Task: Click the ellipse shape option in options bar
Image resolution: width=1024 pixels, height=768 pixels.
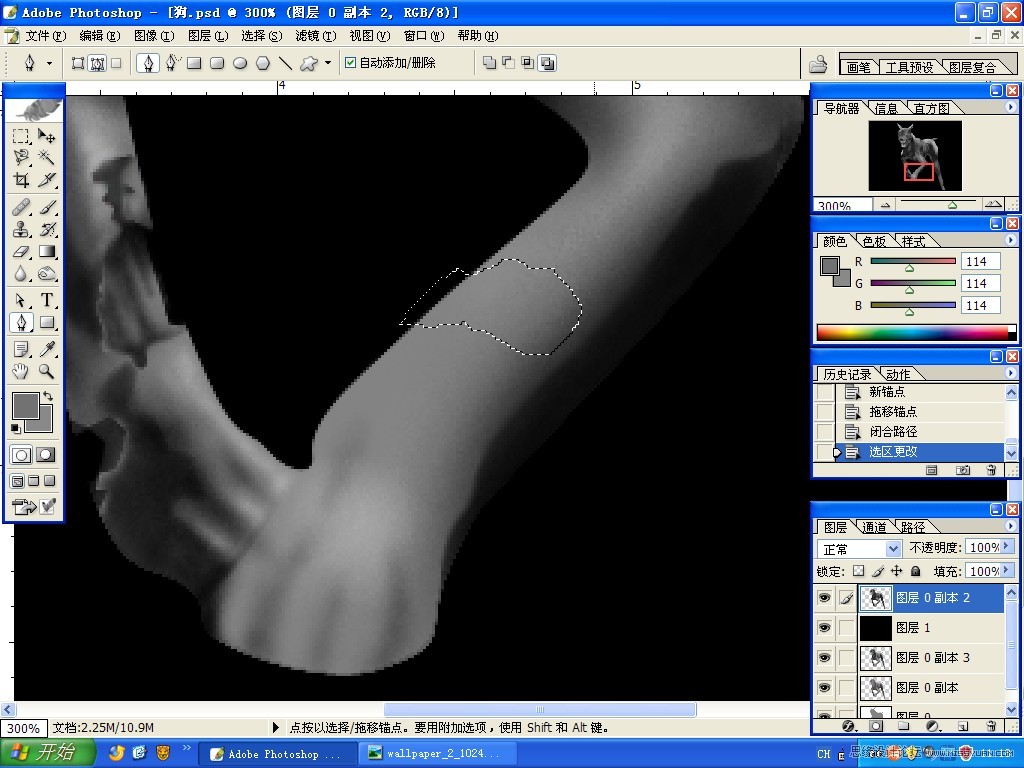Action: click(x=240, y=63)
